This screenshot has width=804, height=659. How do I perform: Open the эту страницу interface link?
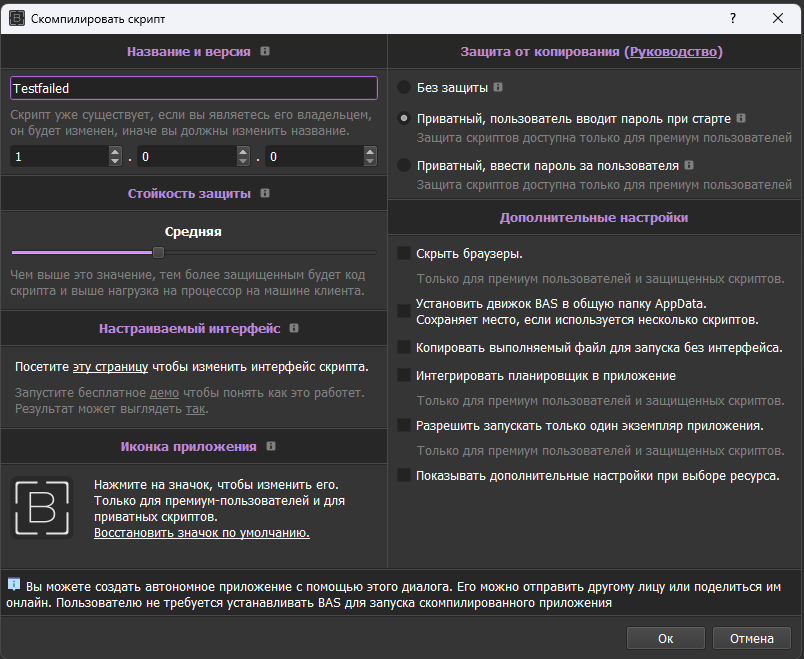point(117,367)
